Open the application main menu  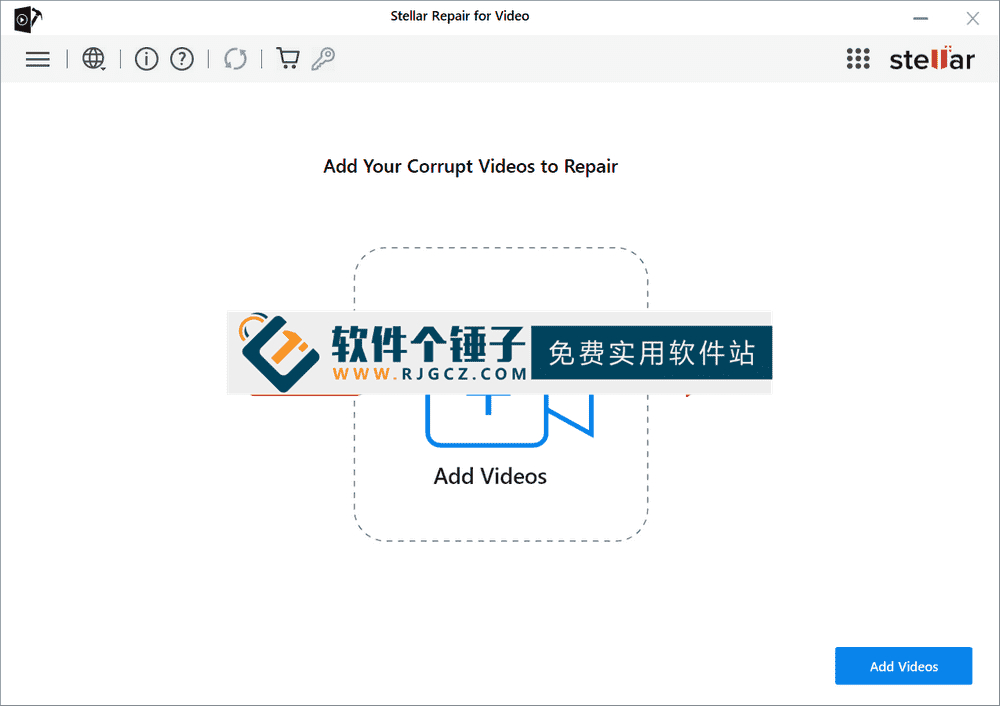click(37, 59)
